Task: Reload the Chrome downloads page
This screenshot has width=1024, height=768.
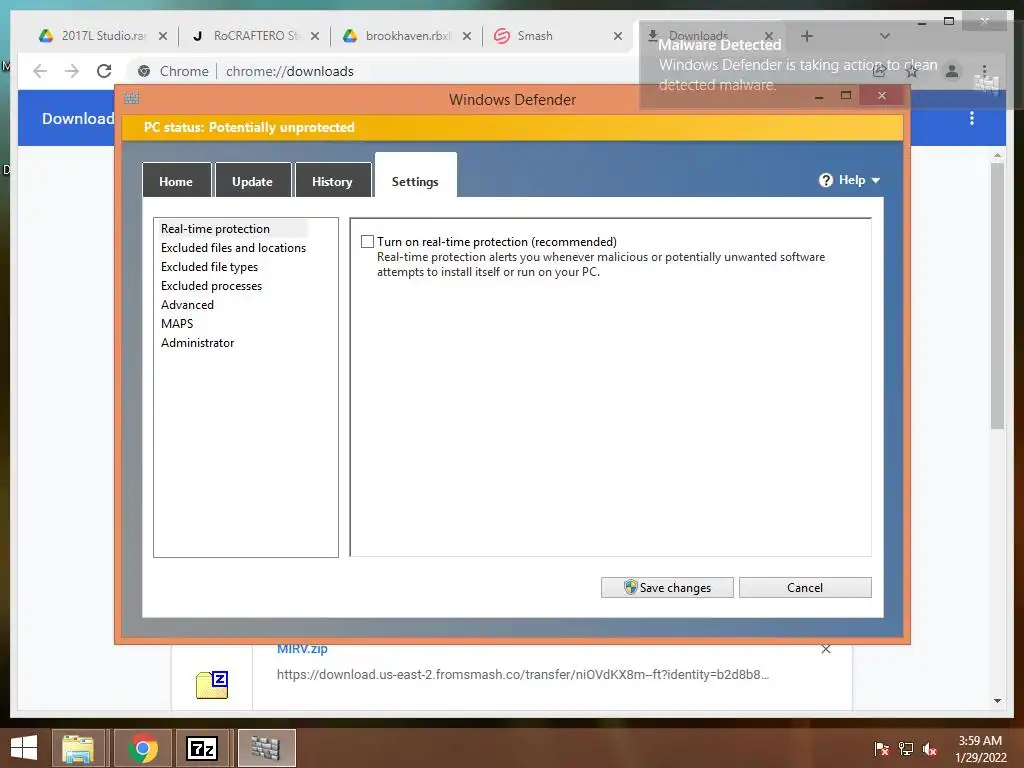Action: pyautogui.click(x=104, y=71)
